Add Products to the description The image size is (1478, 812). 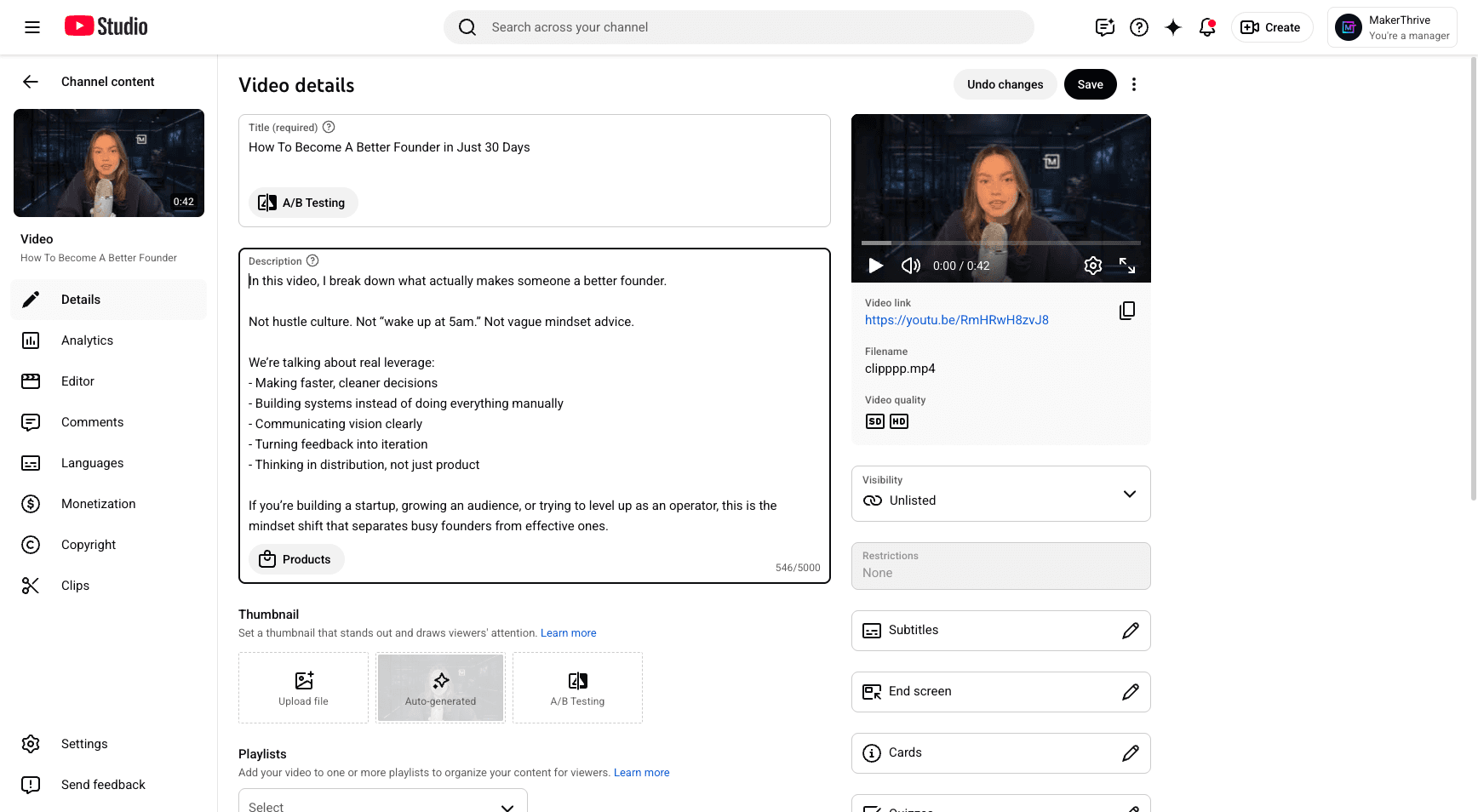click(296, 559)
